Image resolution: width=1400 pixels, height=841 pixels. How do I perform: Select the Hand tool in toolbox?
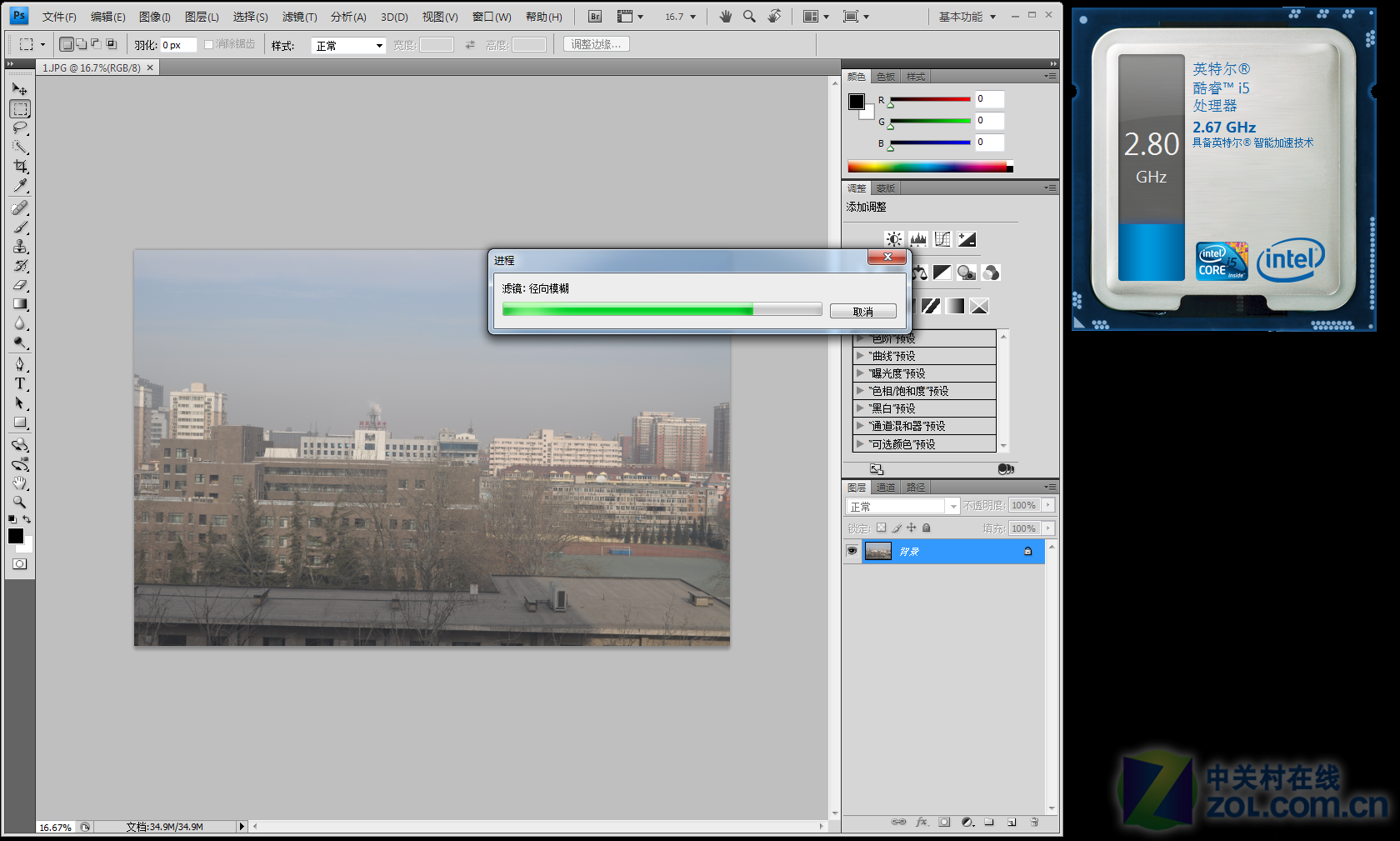pyautogui.click(x=20, y=483)
